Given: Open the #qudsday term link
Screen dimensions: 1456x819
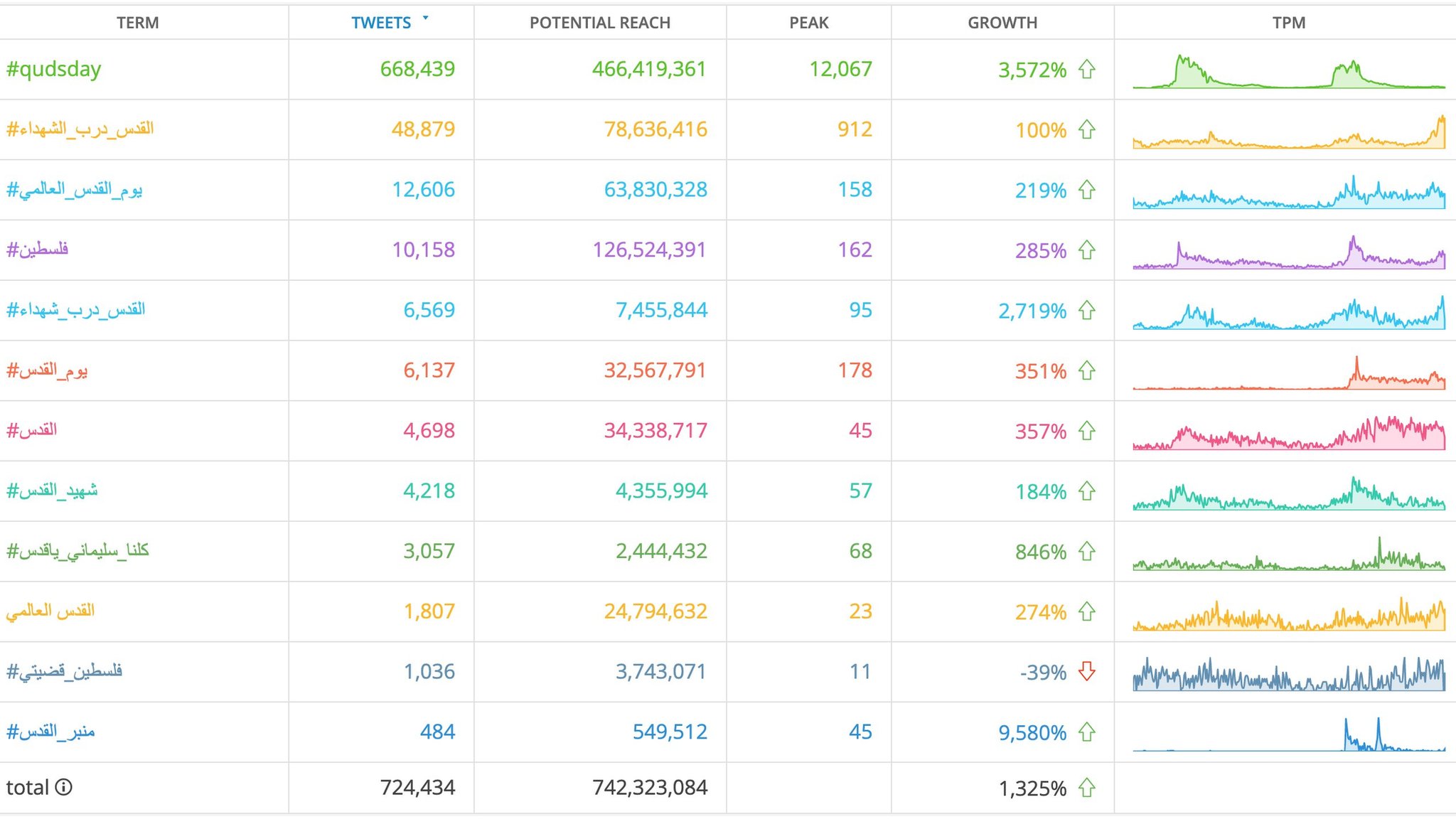Looking at the screenshot, I should point(53,69).
